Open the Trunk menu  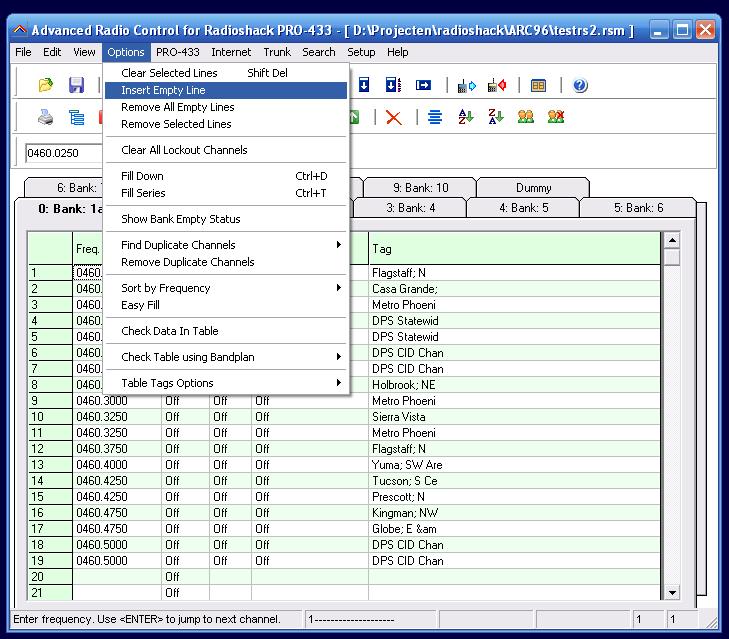coord(277,52)
